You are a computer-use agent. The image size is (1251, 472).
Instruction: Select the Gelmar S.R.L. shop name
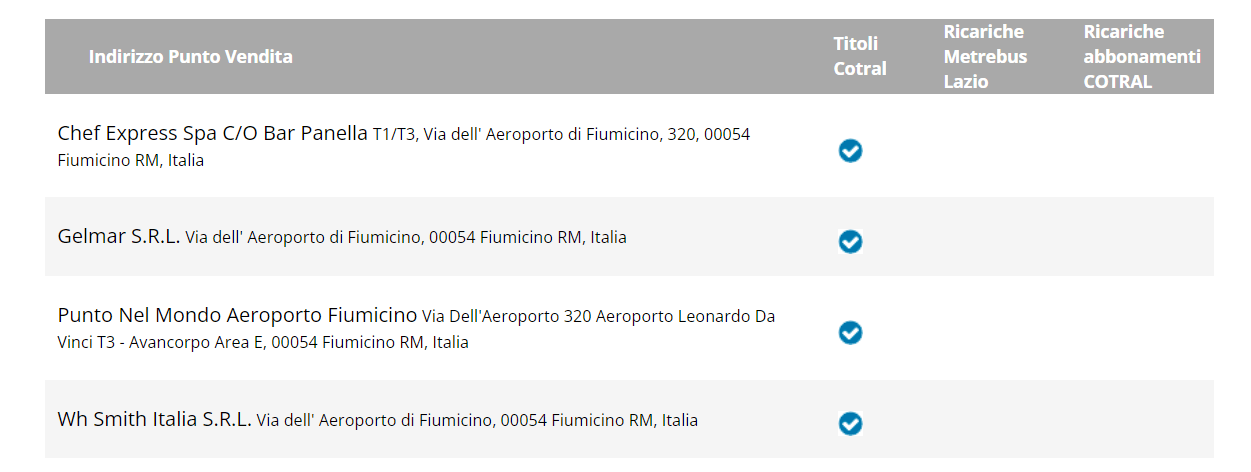pyautogui.click(x=119, y=237)
